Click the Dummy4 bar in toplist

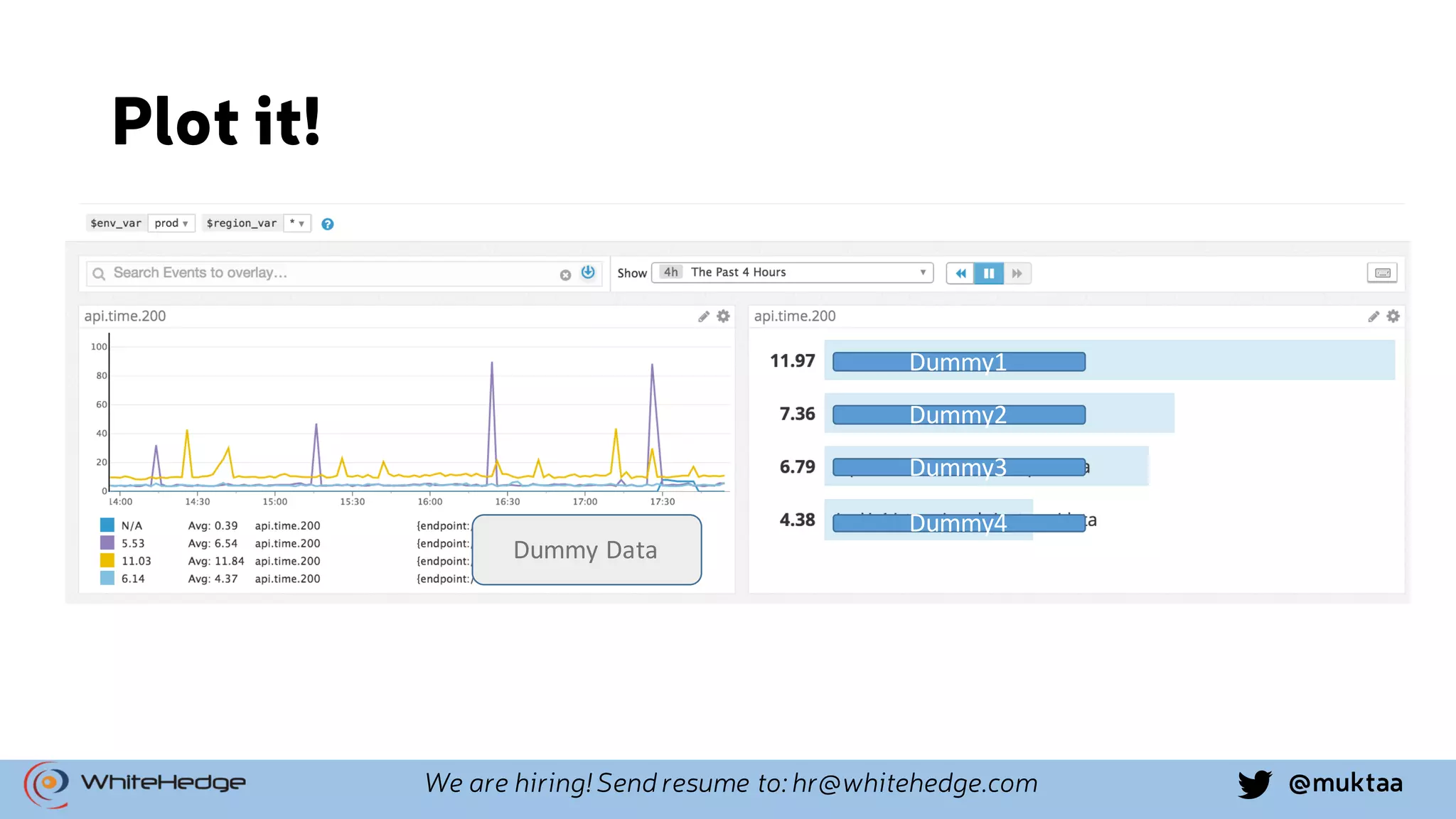(x=958, y=523)
